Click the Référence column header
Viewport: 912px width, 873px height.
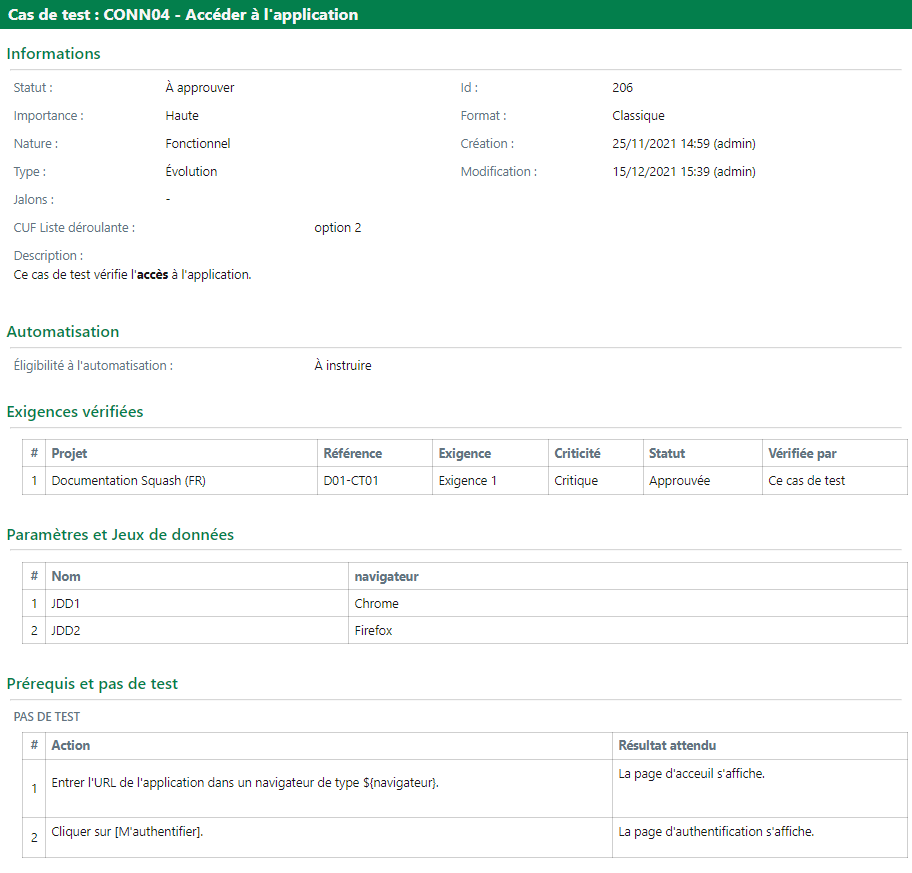[353, 454]
